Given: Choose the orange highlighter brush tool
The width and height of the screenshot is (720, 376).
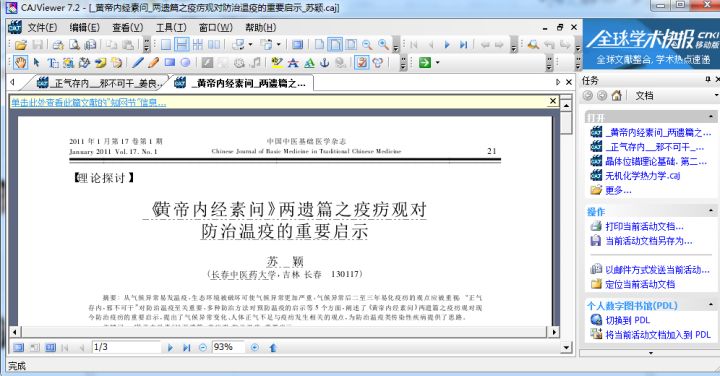Looking at the screenshot, I should coord(153,62).
